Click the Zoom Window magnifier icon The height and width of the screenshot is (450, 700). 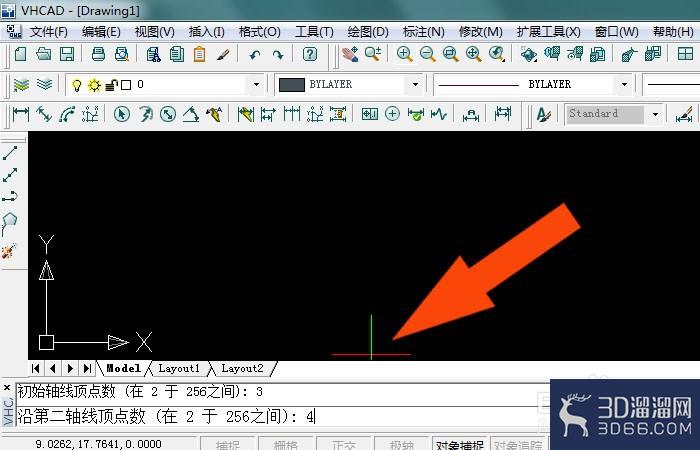(450, 54)
